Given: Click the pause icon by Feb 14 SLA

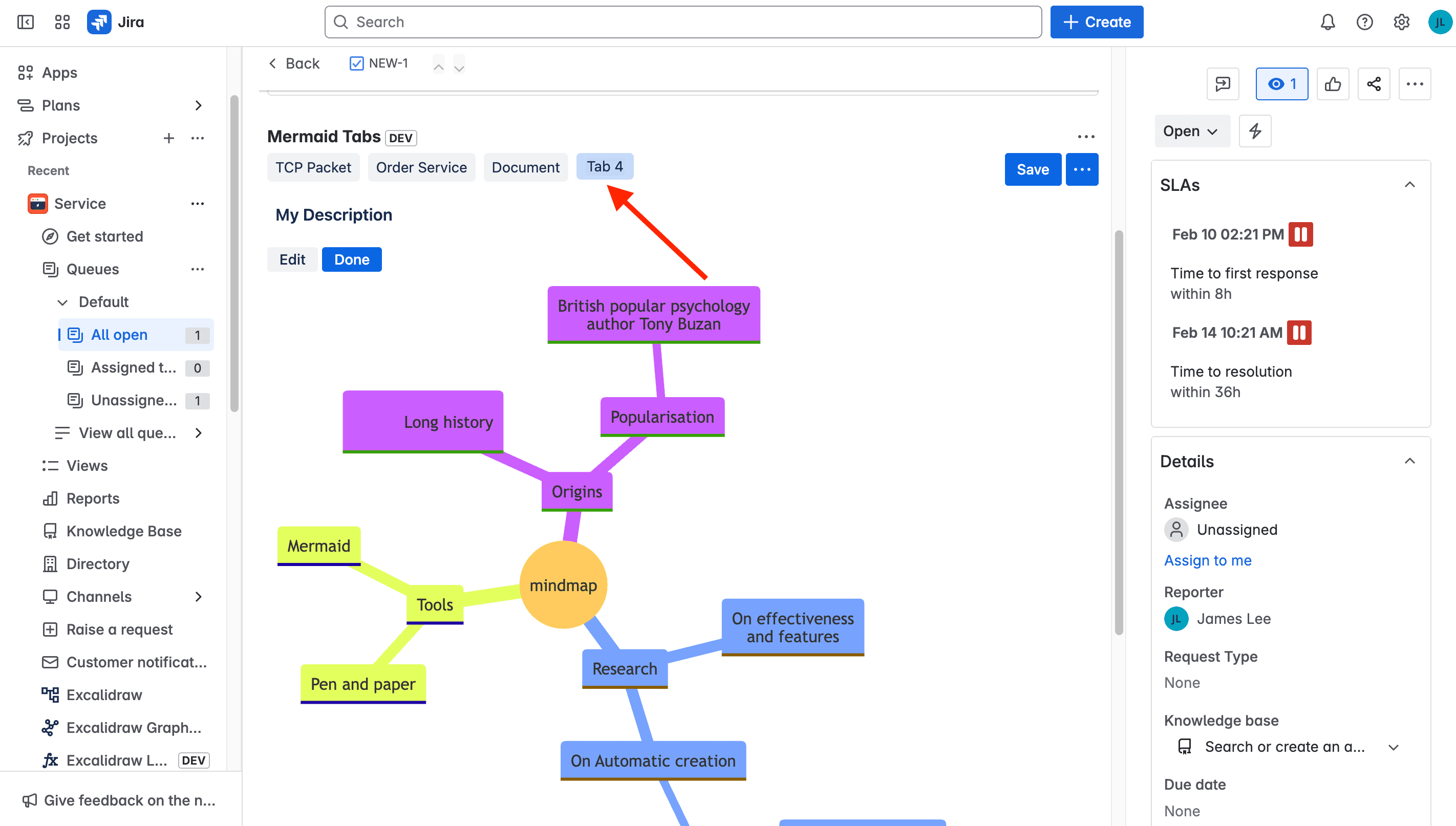Looking at the screenshot, I should (x=1299, y=333).
